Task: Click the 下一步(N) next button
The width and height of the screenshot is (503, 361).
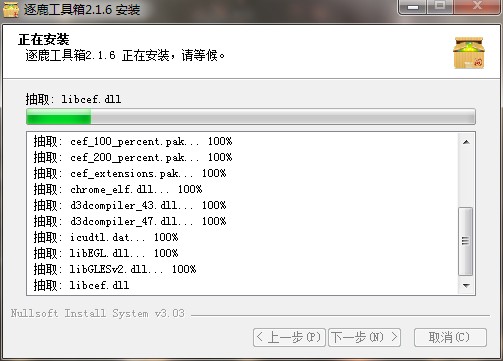Action: click(364, 337)
